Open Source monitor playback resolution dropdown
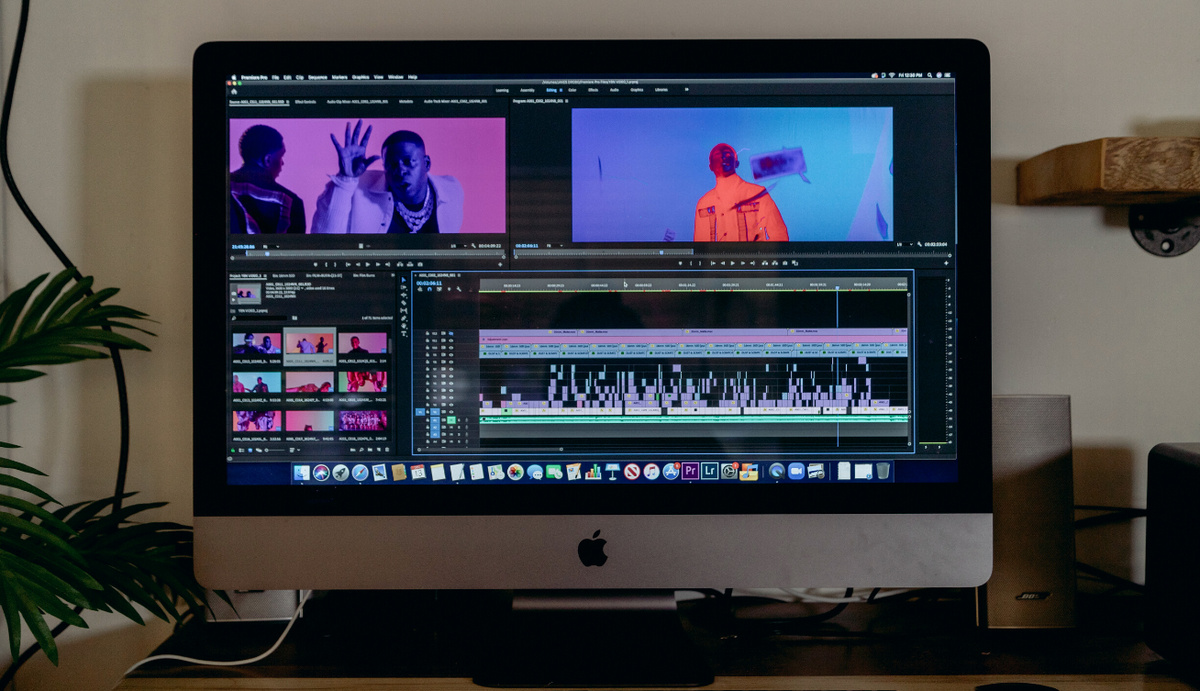This screenshot has height=691, width=1200. 456,245
